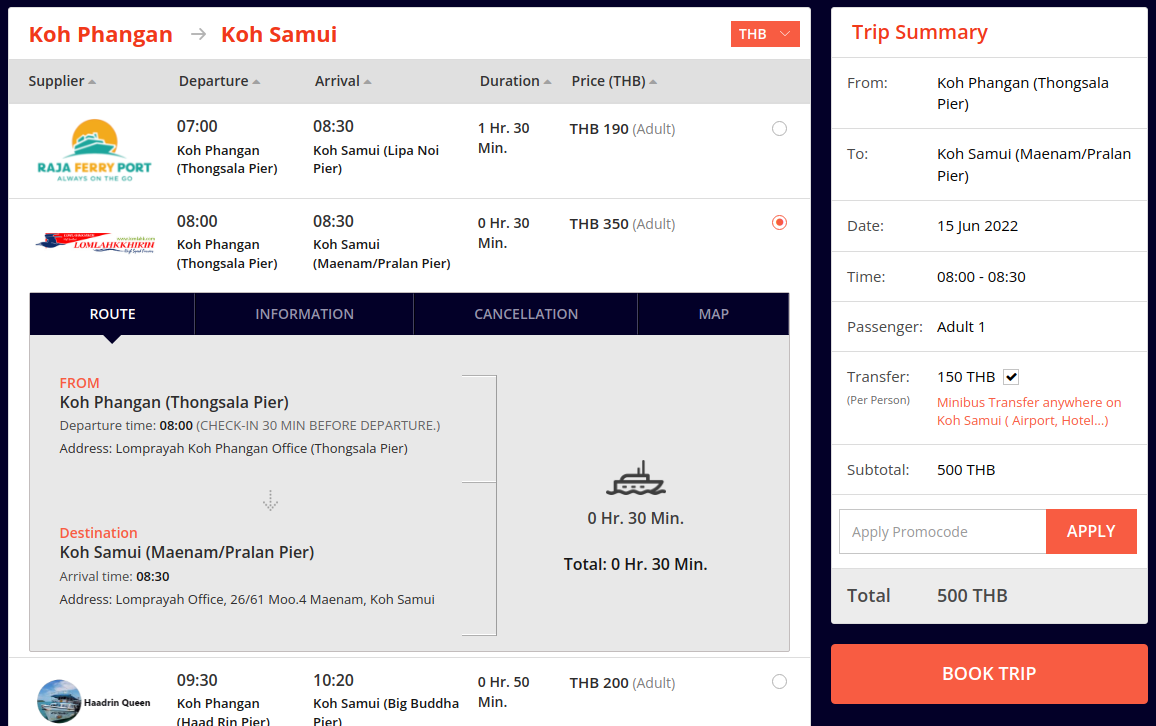The image size is (1156, 726).
Task: Select the Raja Ferry Port 07:00 trip
Action: click(779, 129)
